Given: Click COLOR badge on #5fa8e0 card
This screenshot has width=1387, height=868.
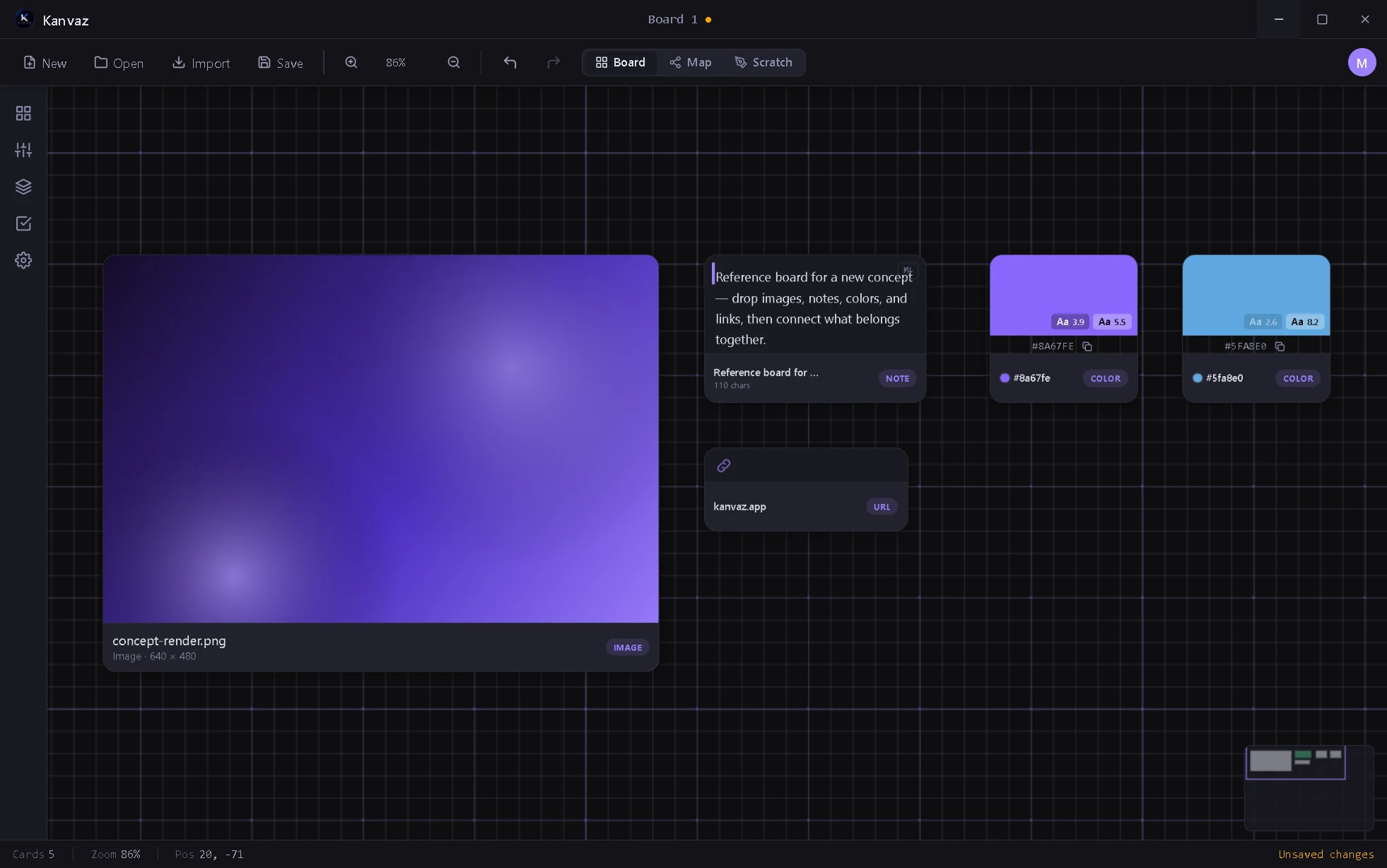Looking at the screenshot, I should pos(1298,378).
